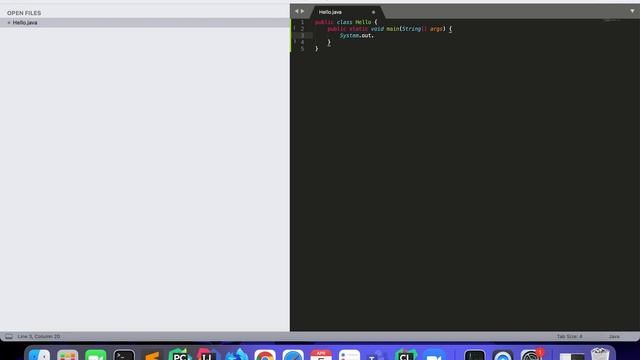
Task: Click line number 1 in the gutter
Action: [302, 22]
